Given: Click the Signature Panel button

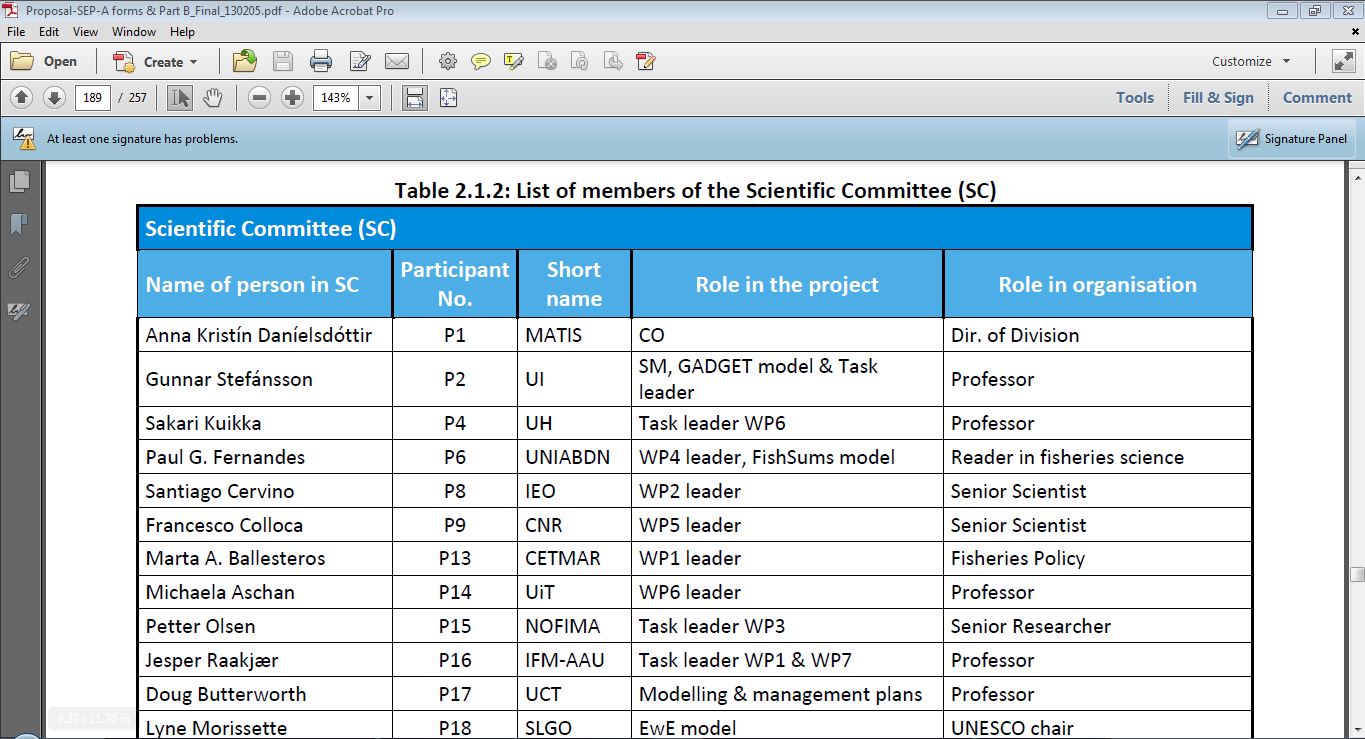Looking at the screenshot, I should coord(1292,139).
